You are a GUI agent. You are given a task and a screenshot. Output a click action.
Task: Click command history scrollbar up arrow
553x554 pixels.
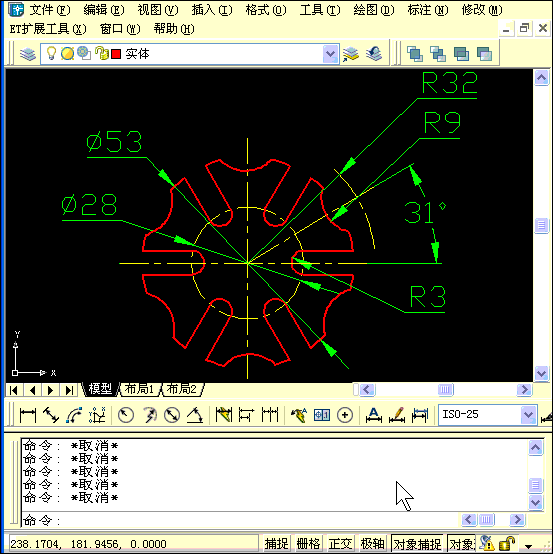pos(535,448)
